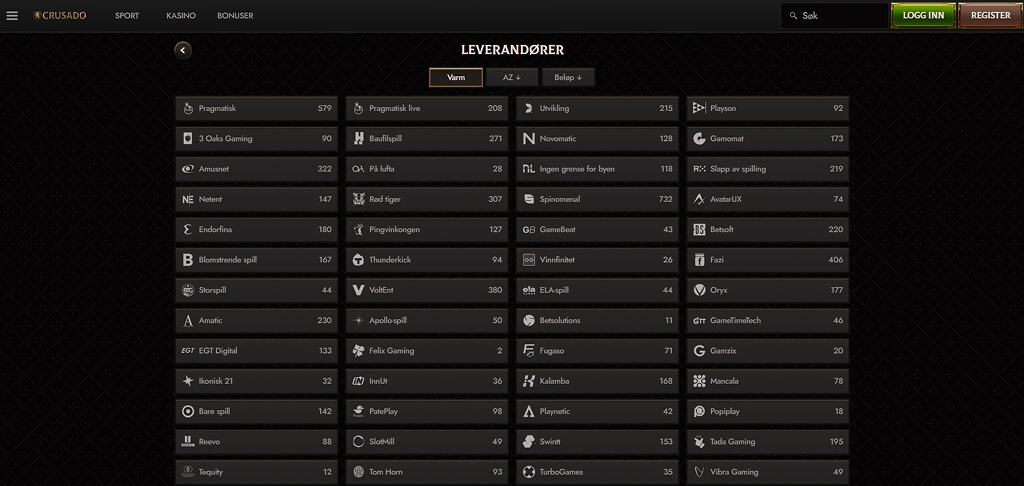Viewport: 1024px width, 486px height.
Task: Open the hamburger menu icon
Action: click(x=12, y=16)
